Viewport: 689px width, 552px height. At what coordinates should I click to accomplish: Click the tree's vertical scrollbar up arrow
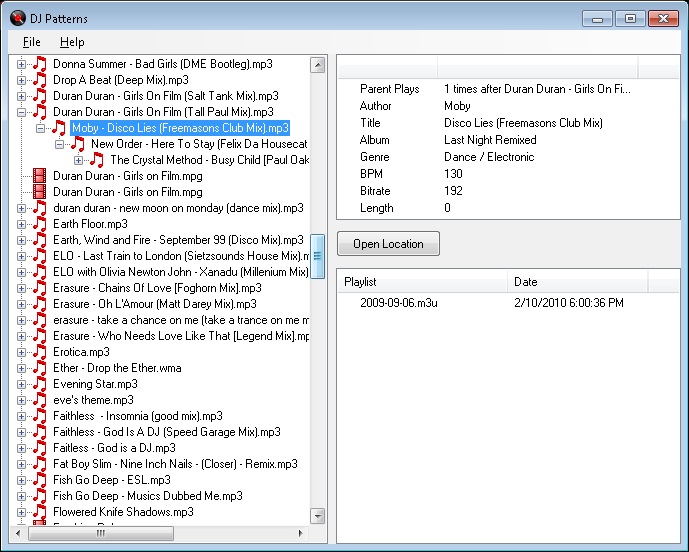point(317,65)
